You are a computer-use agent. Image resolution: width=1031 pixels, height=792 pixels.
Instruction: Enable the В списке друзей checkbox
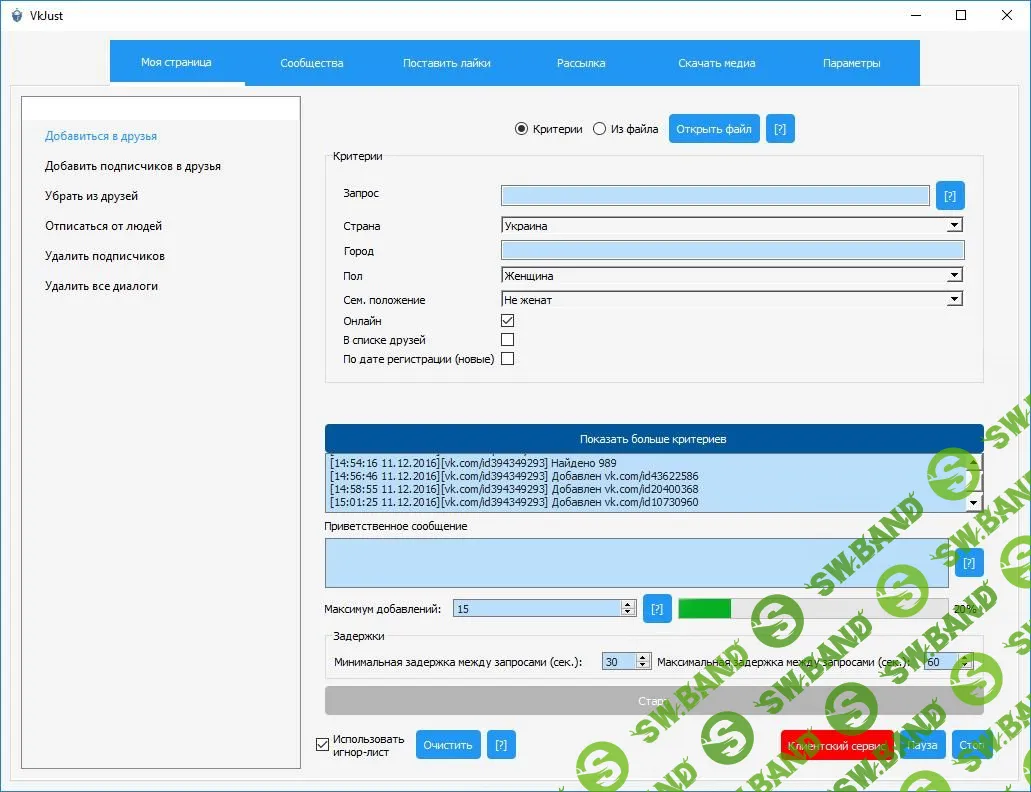(507, 339)
